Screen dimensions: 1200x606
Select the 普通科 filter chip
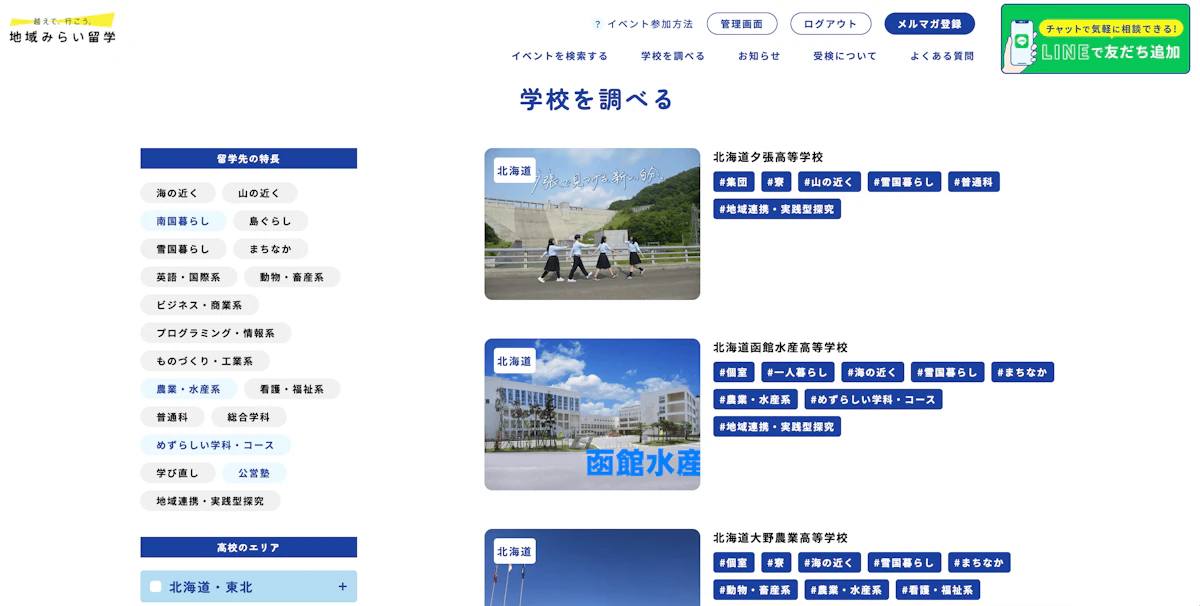(172, 417)
